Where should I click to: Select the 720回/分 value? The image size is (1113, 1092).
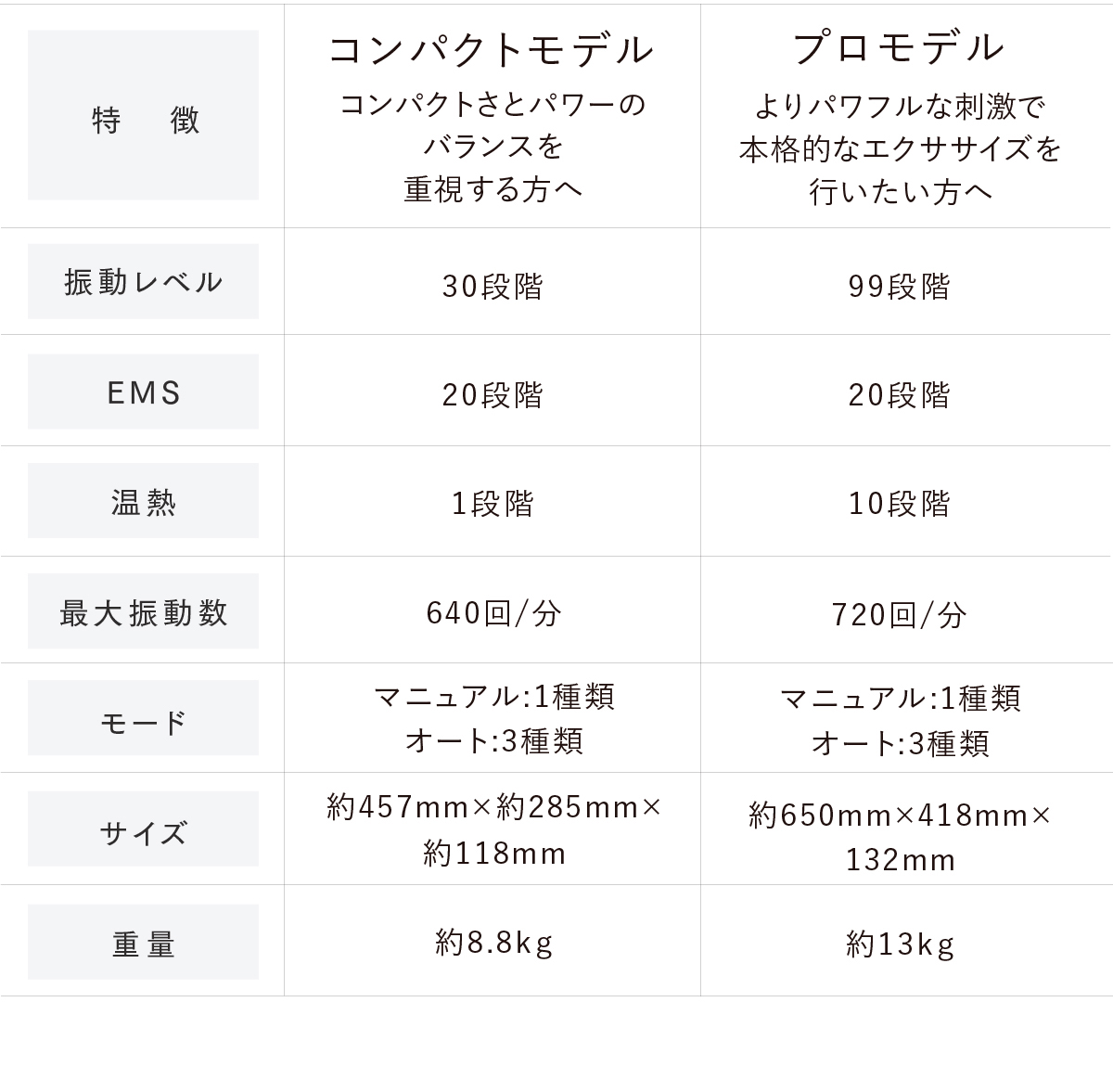[x=899, y=614]
